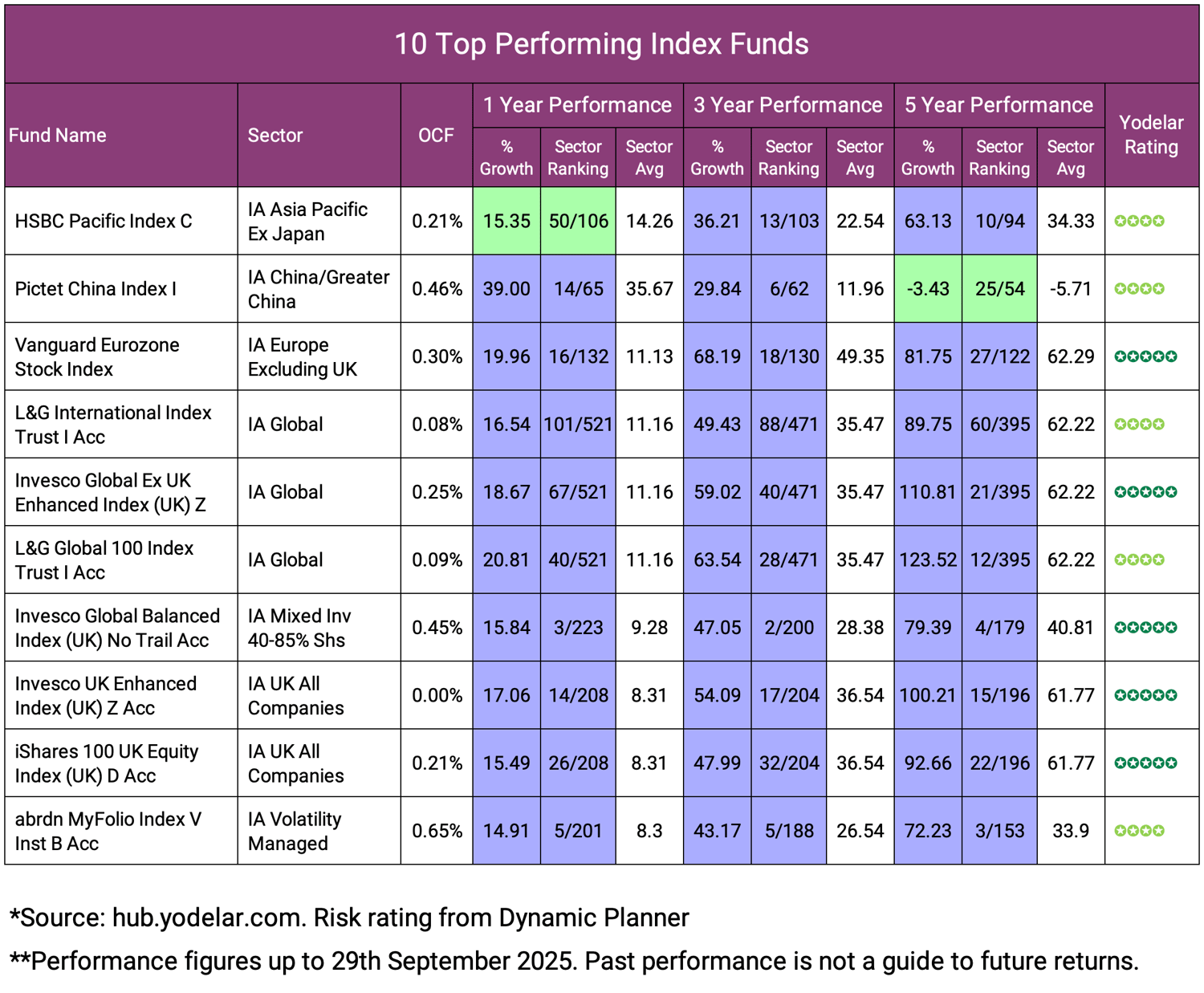This screenshot has height=993, width=1204.
Task: Click the 123.52 five-year growth value
Action: [927, 560]
